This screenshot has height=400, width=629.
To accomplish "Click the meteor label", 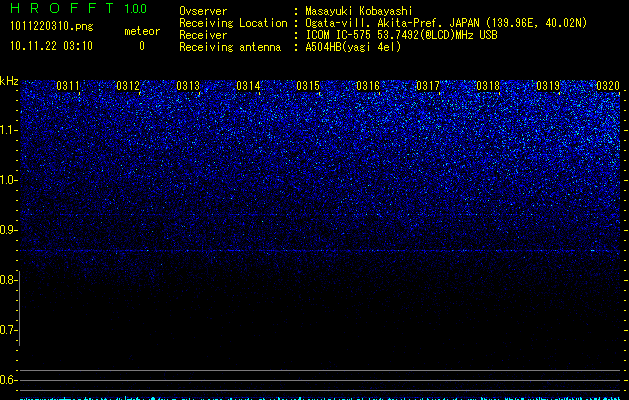I will (142, 31).
